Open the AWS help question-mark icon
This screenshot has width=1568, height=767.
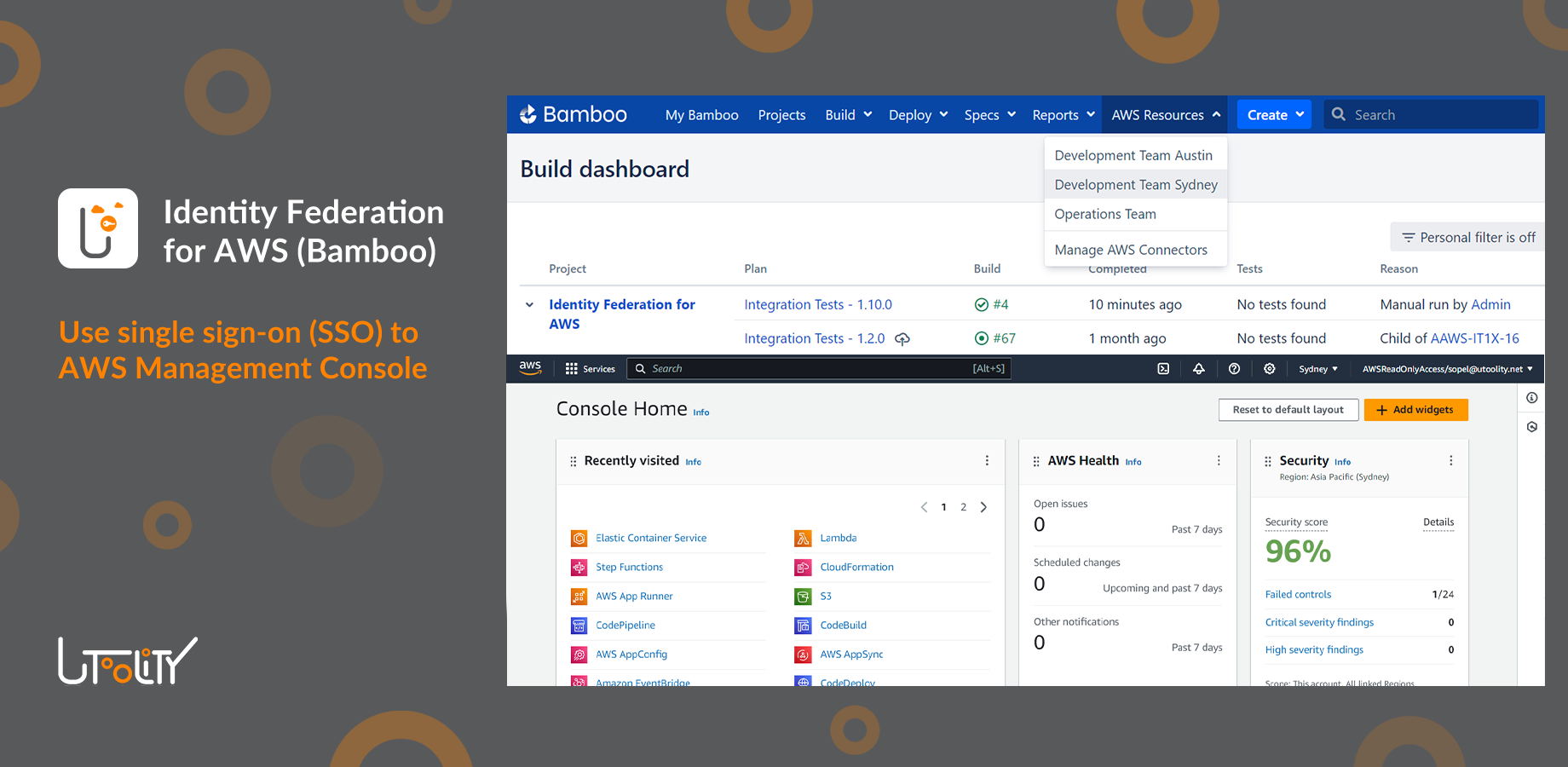click(x=1234, y=368)
